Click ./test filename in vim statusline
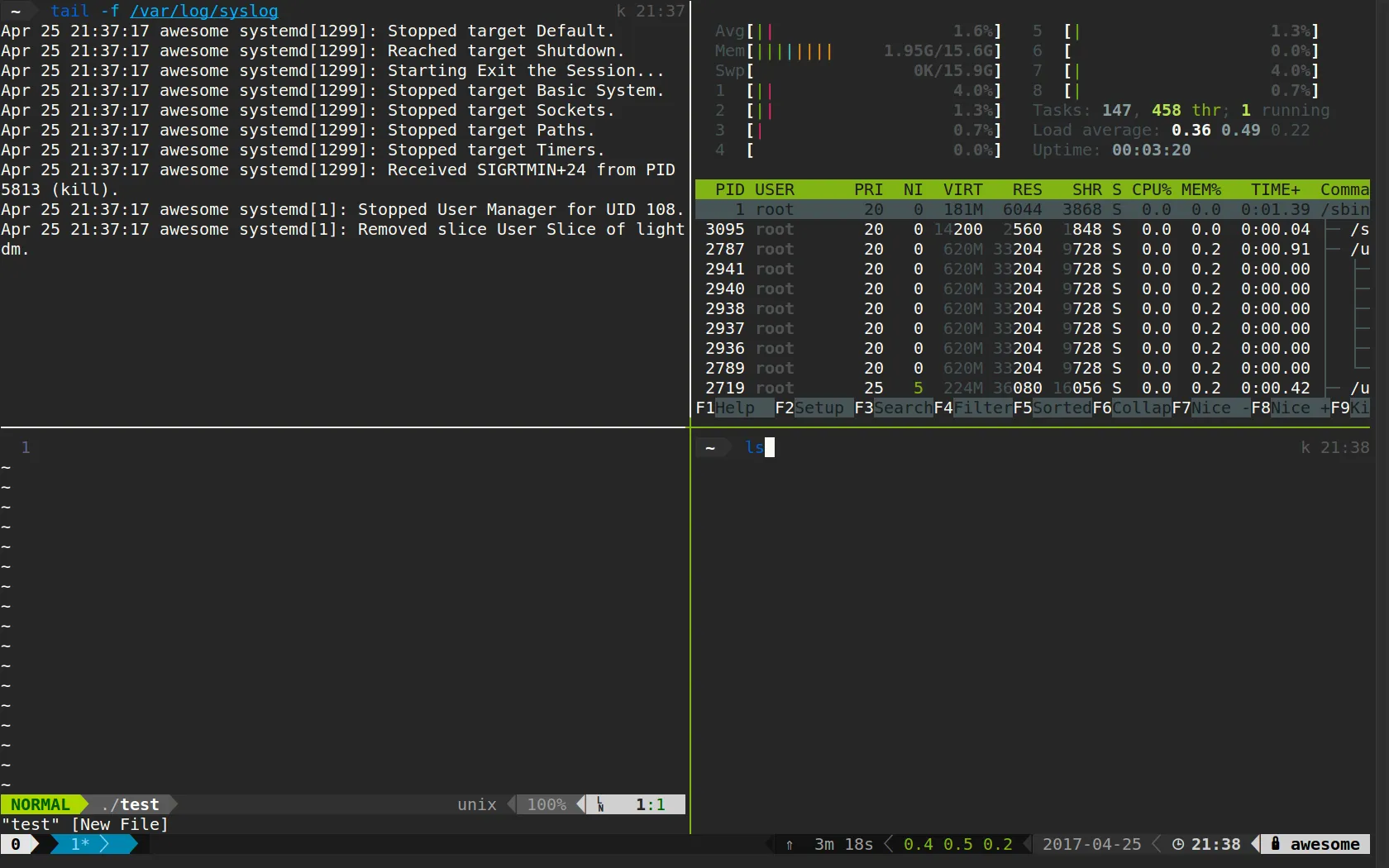Image resolution: width=1389 pixels, height=868 pixels. pos(130,804)
